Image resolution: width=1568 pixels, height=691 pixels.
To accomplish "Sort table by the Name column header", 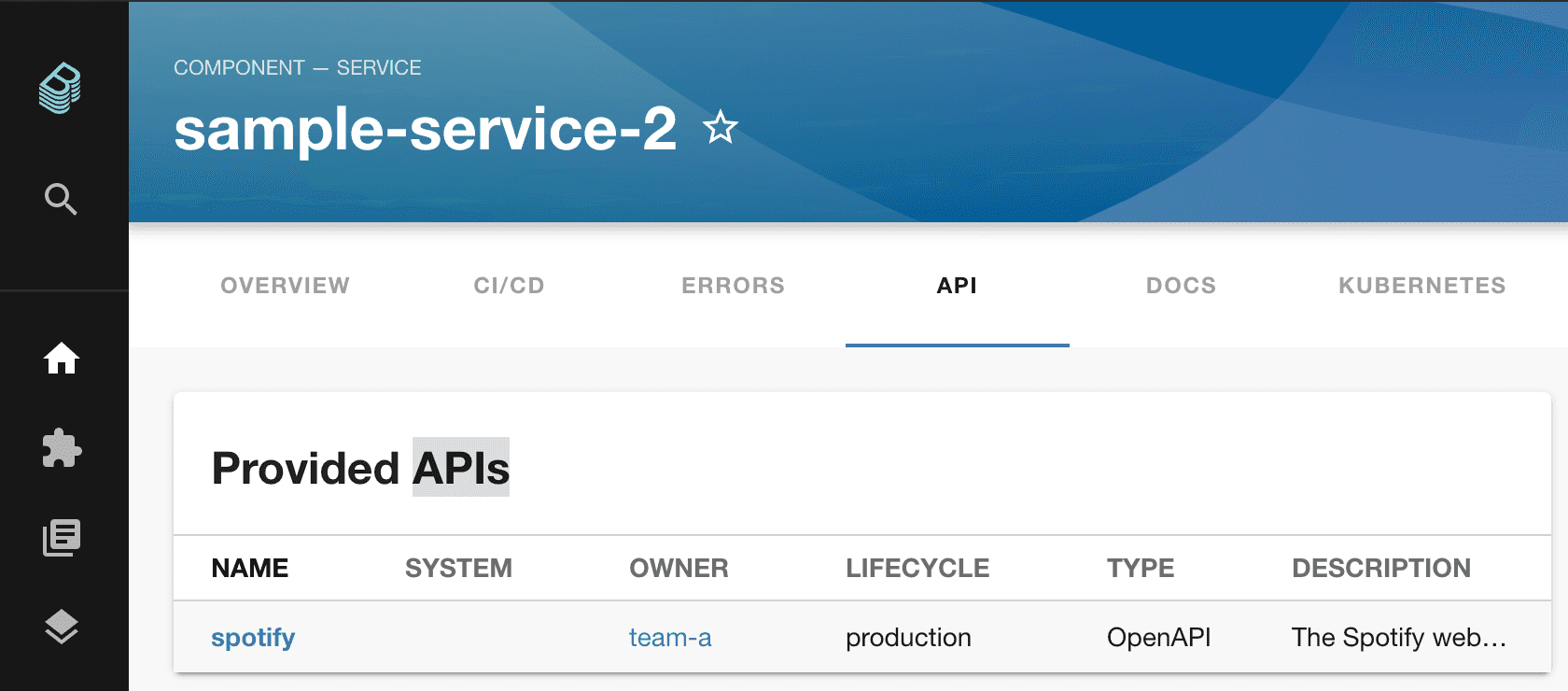I will pos(250,568).
